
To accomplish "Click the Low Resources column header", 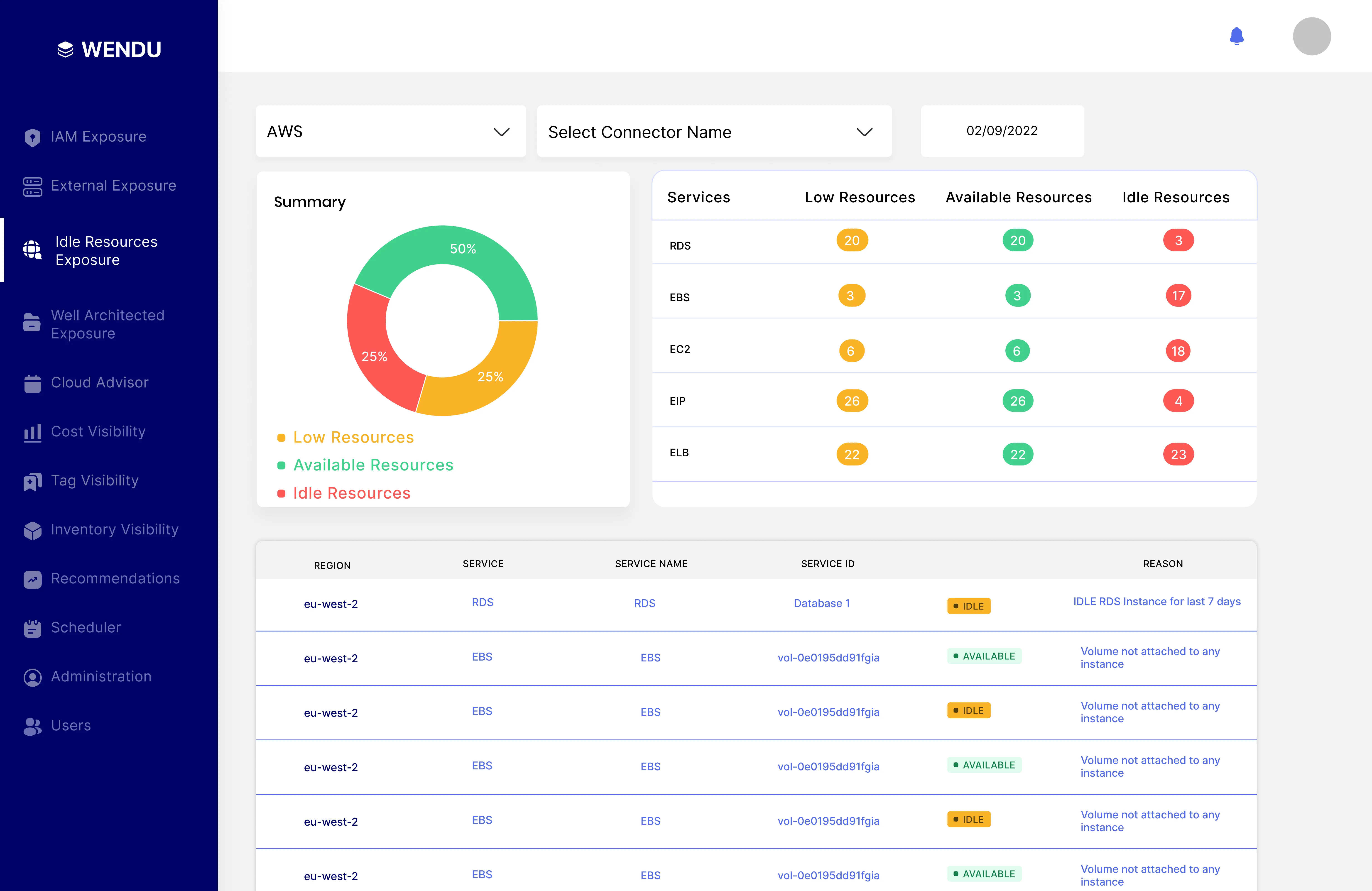I will [x=860, y=197].
